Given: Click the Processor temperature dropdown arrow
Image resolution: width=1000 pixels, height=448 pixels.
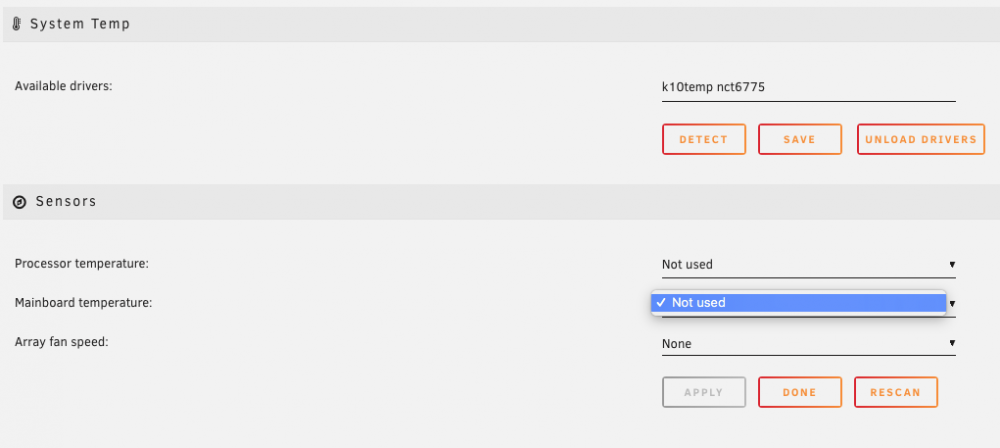Looking at the screenshot, I should [x=952, y=264].
